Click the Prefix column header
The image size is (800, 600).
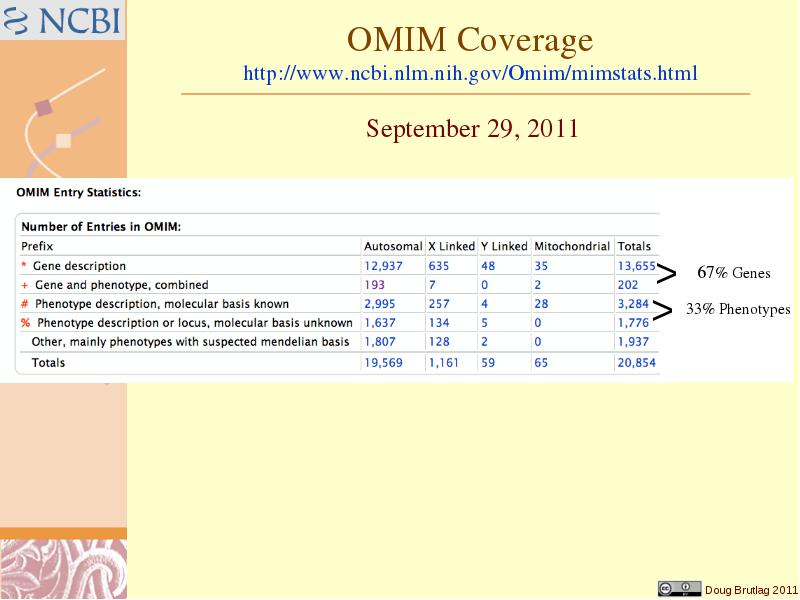point(37,246)
